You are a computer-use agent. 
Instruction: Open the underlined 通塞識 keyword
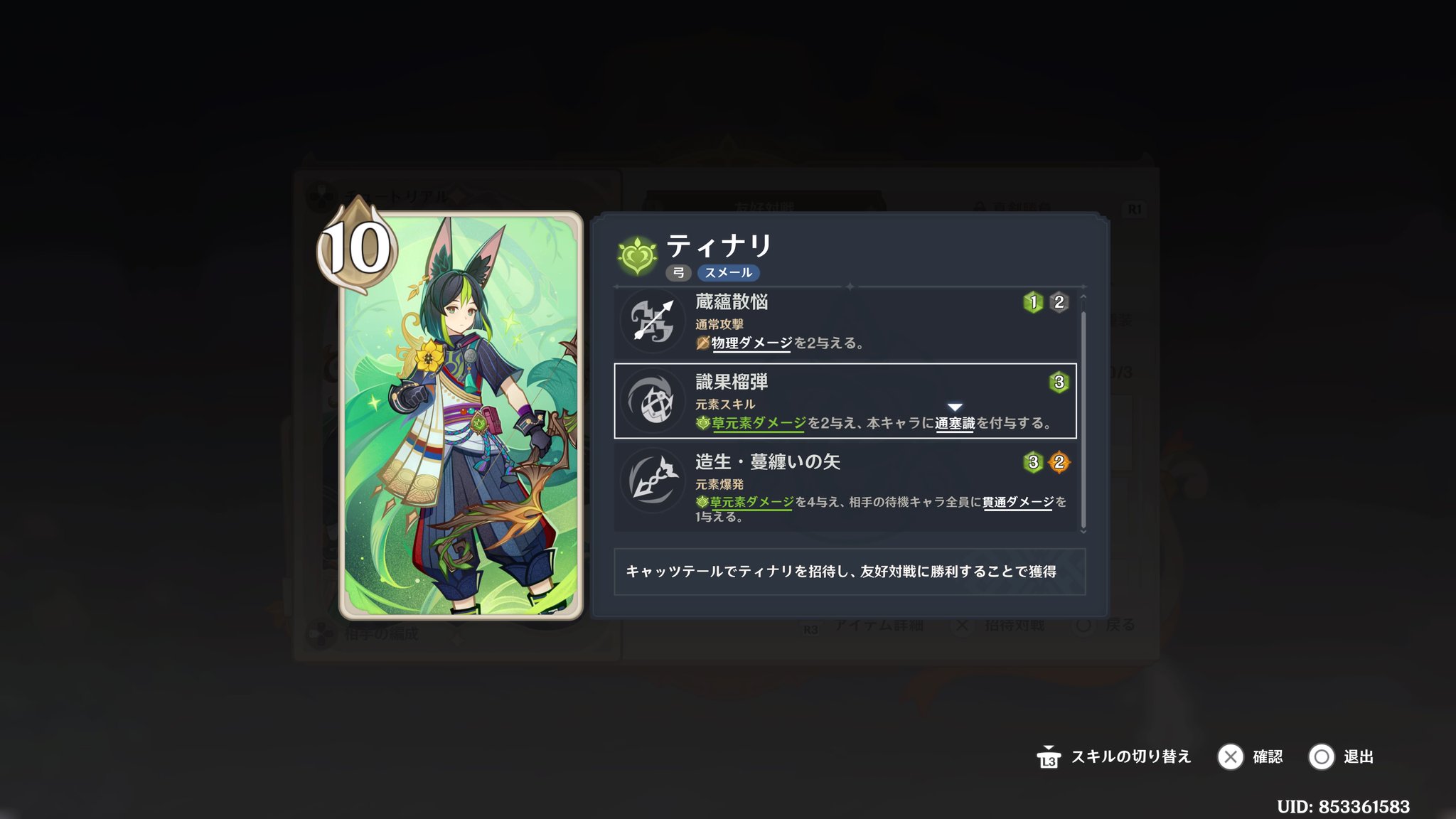pyautogui.click(x=955, y=424)
